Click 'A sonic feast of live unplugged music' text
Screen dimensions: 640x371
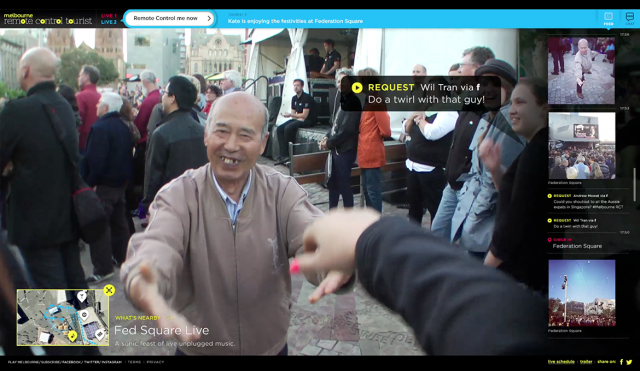[174, 344]
